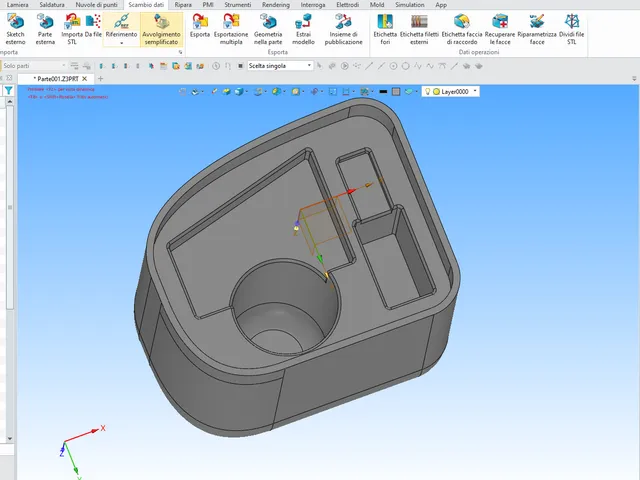Open the Dividi file STL tool
This screenshot has width=640, height=480.
tap(571, 29)
